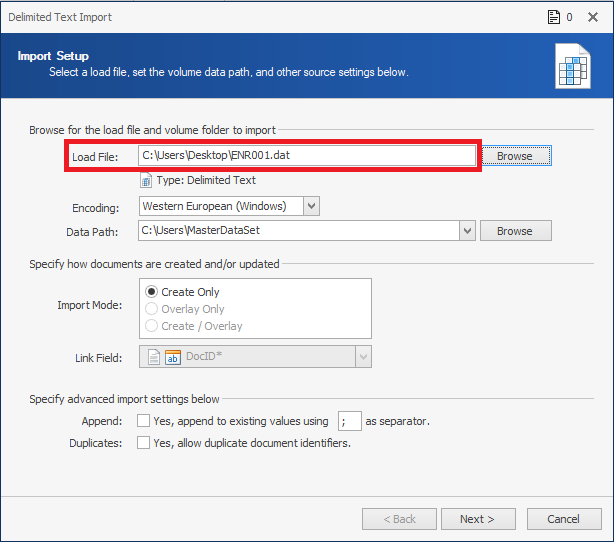Screen dimensions: 614x542
Task: Click the 'ab' text field icon by DocID
Action: click(x=173, y=357)
